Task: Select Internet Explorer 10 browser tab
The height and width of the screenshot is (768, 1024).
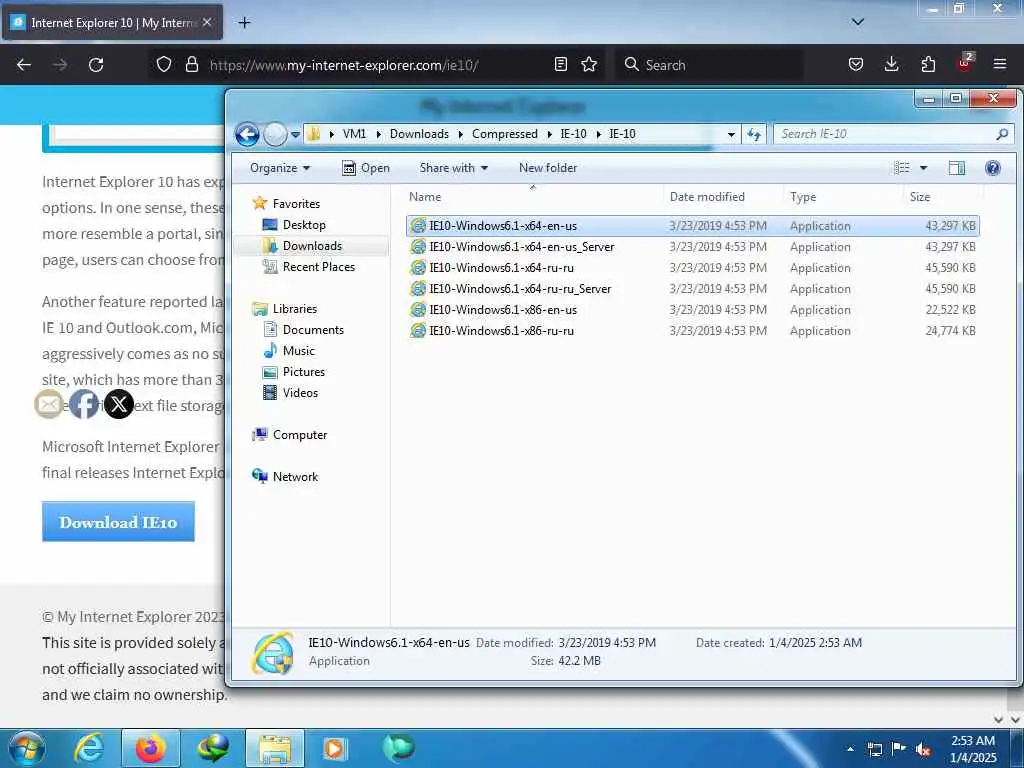Action: pos(112,23)
